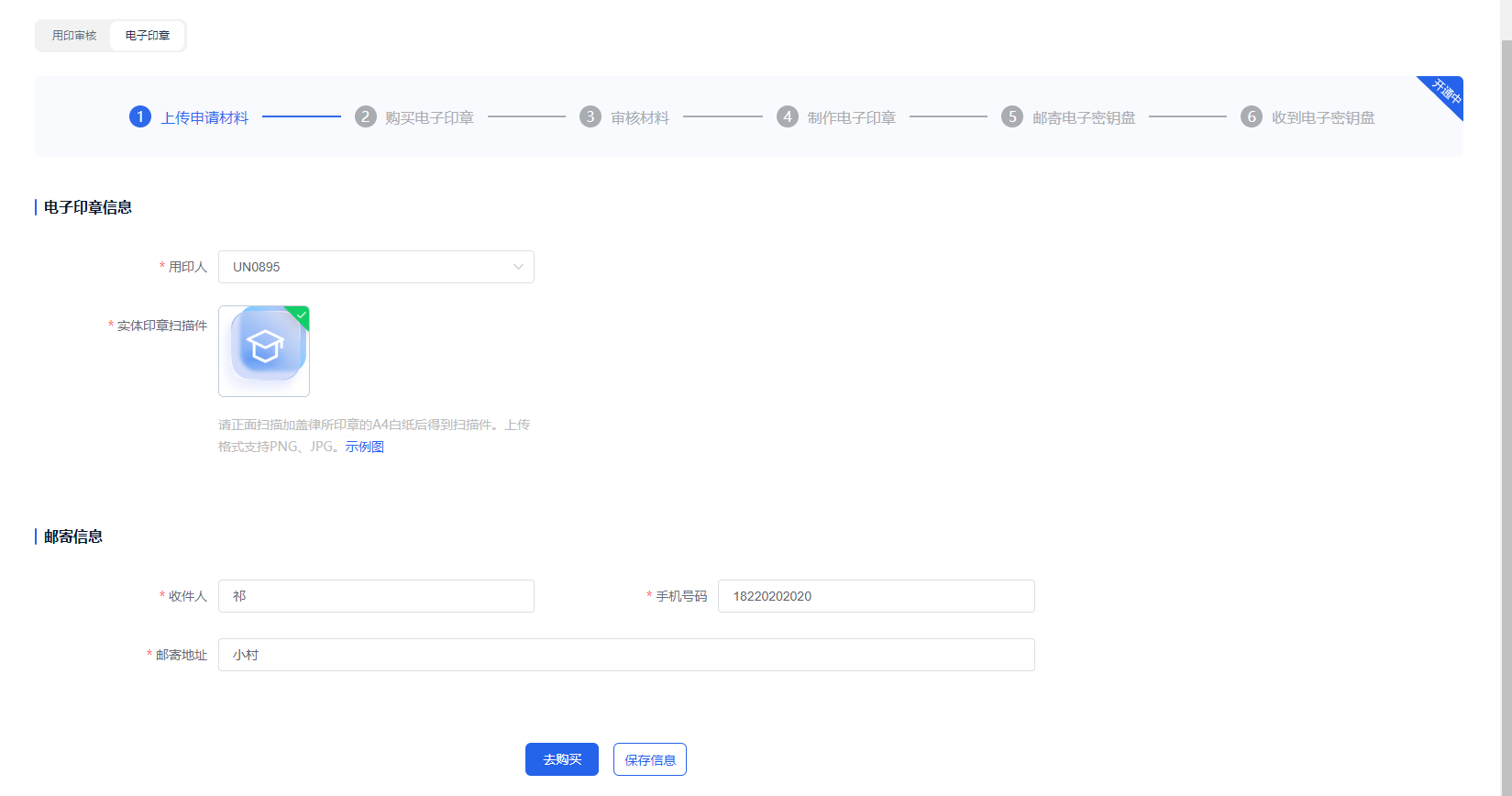1512x796 pixels.
Task: Click the 邮寄电子密钥盘 step label
Action: pos(1084,117)
